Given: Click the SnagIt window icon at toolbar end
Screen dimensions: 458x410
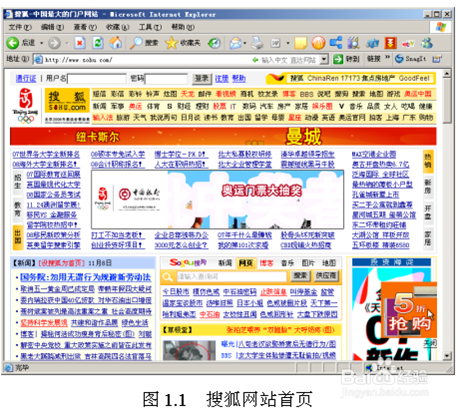Looking at the screenshot, I should [437, 59].
